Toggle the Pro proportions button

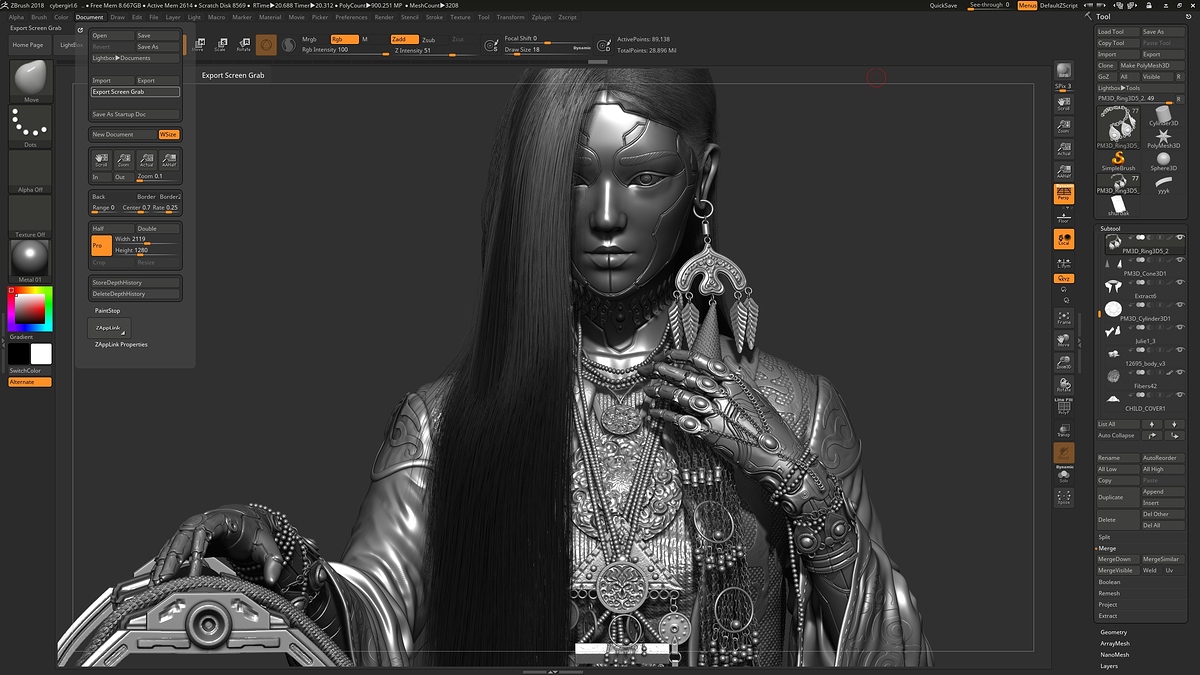(x=100, y=245)
